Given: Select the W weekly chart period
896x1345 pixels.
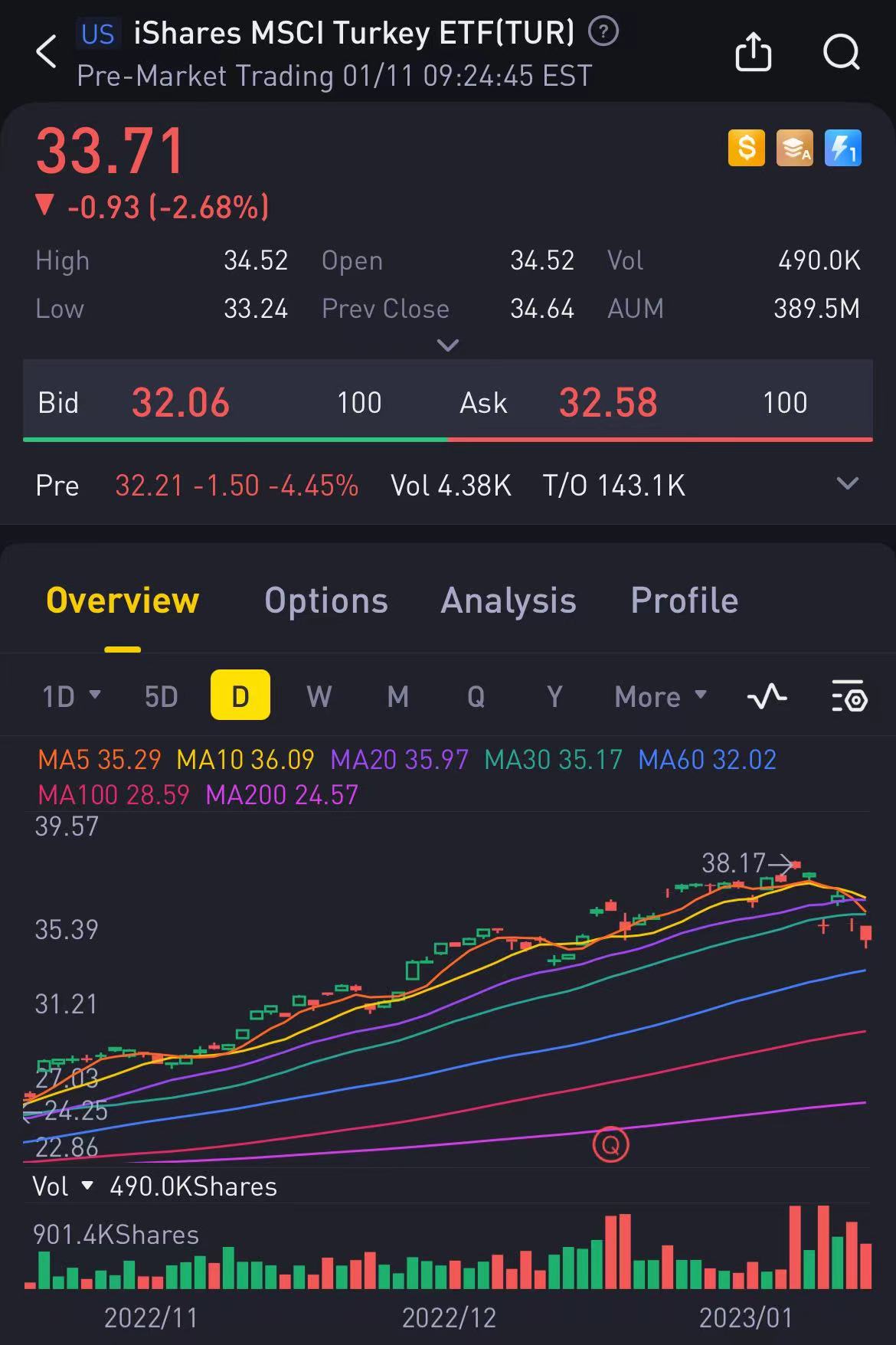Looking at the screenshot, I should click(319, 696).
